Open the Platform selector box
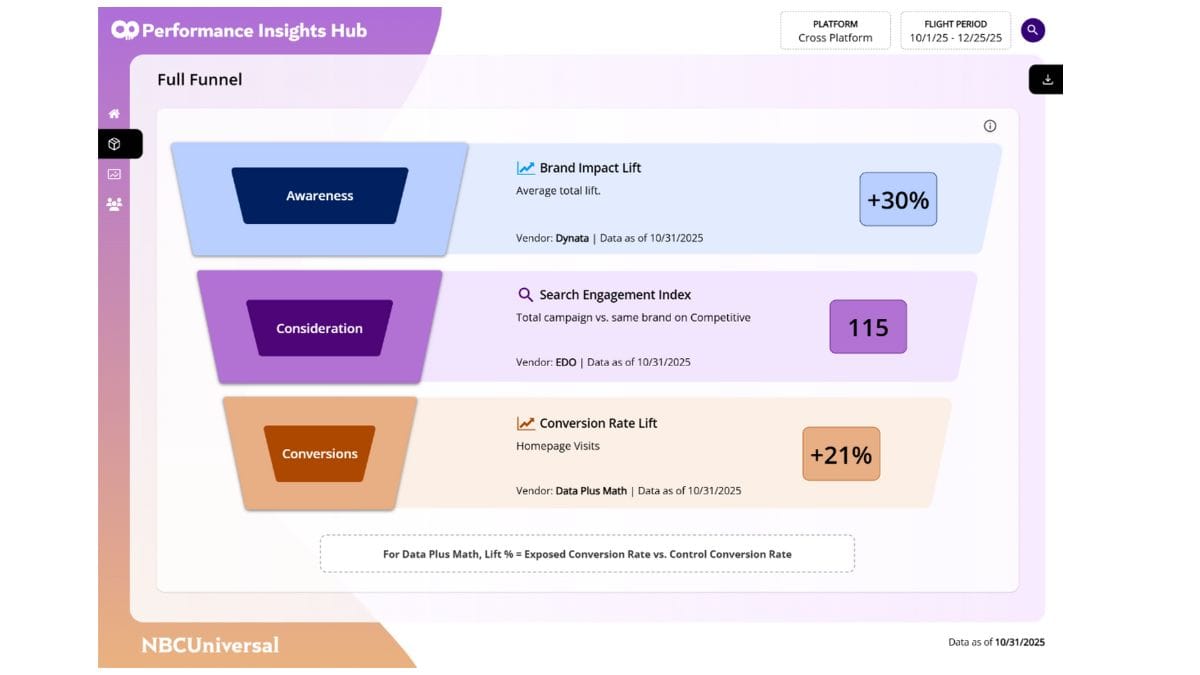Screen dimensions: 1200x675 click(835, 31)
